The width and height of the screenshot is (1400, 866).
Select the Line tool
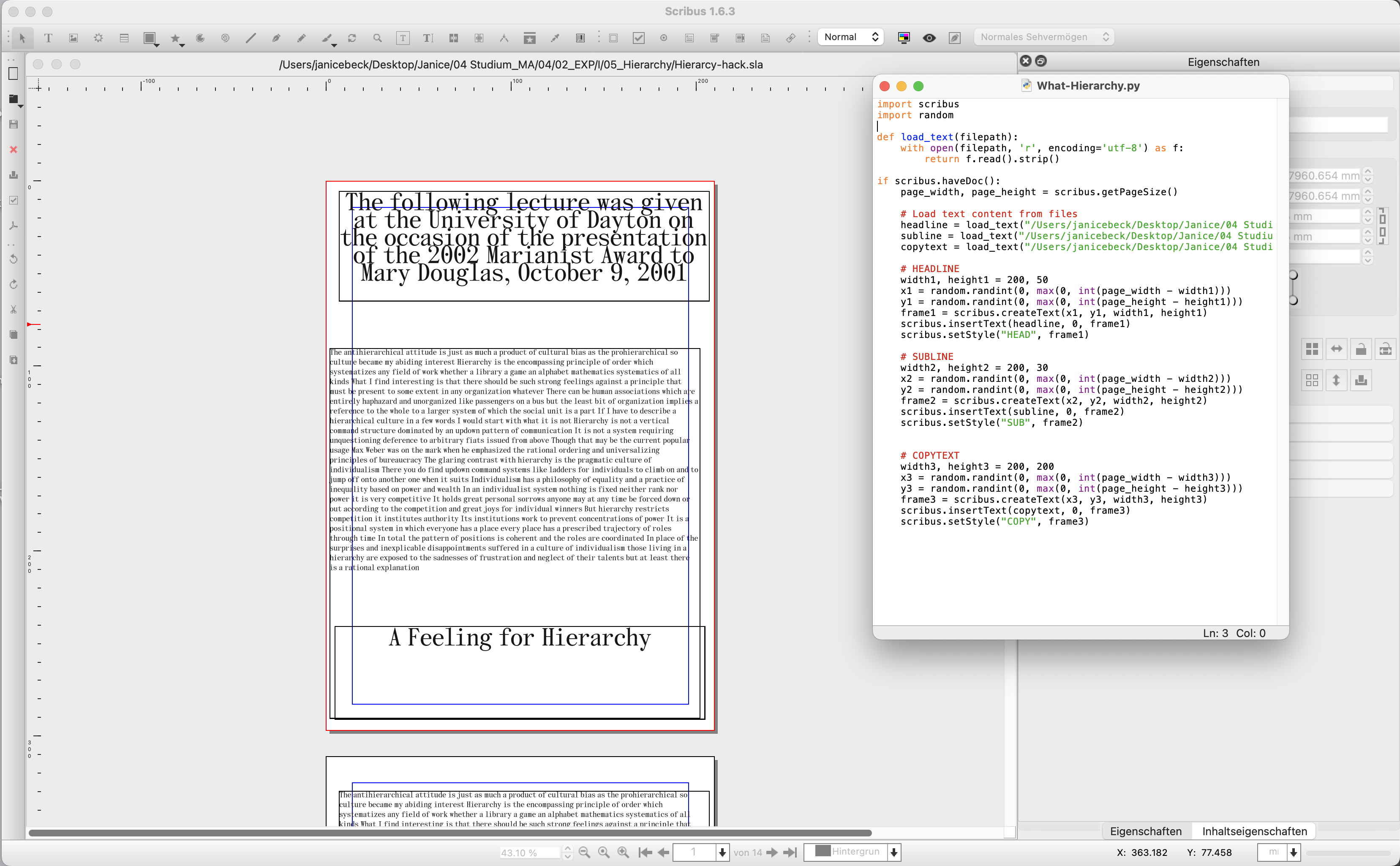point(250,38)
